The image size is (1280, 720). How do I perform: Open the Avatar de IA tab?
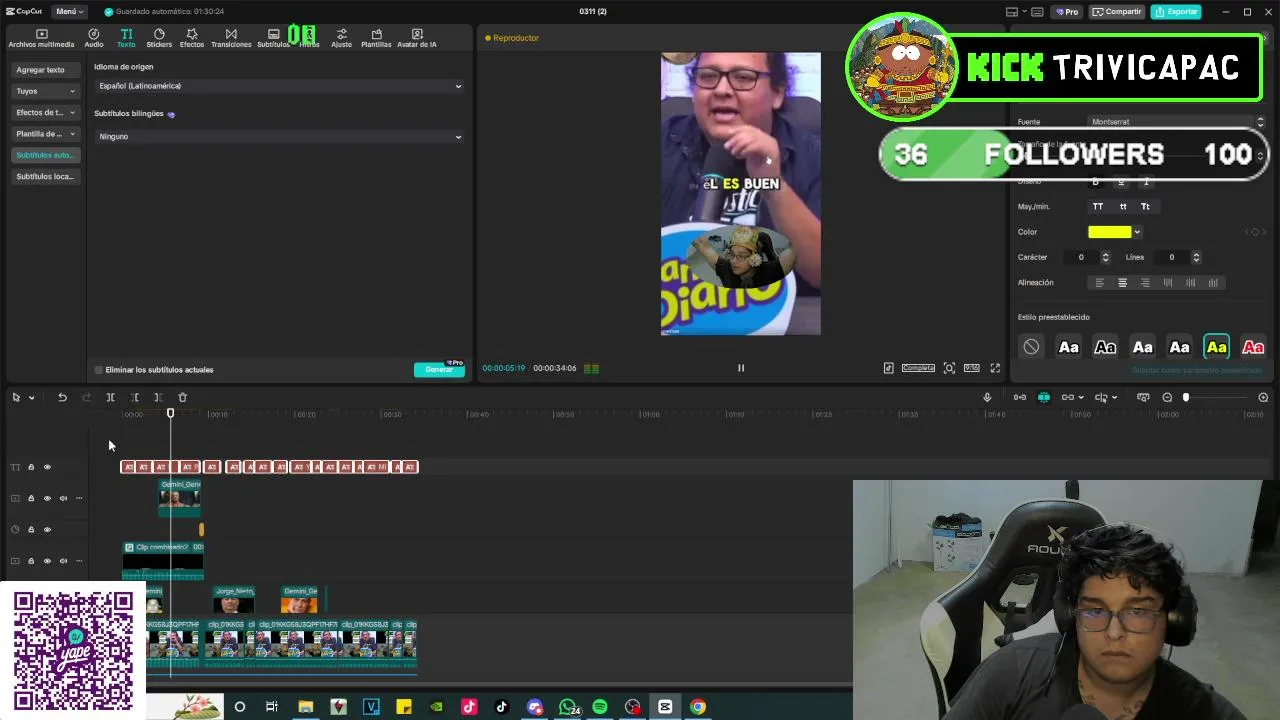pos(417,39)
